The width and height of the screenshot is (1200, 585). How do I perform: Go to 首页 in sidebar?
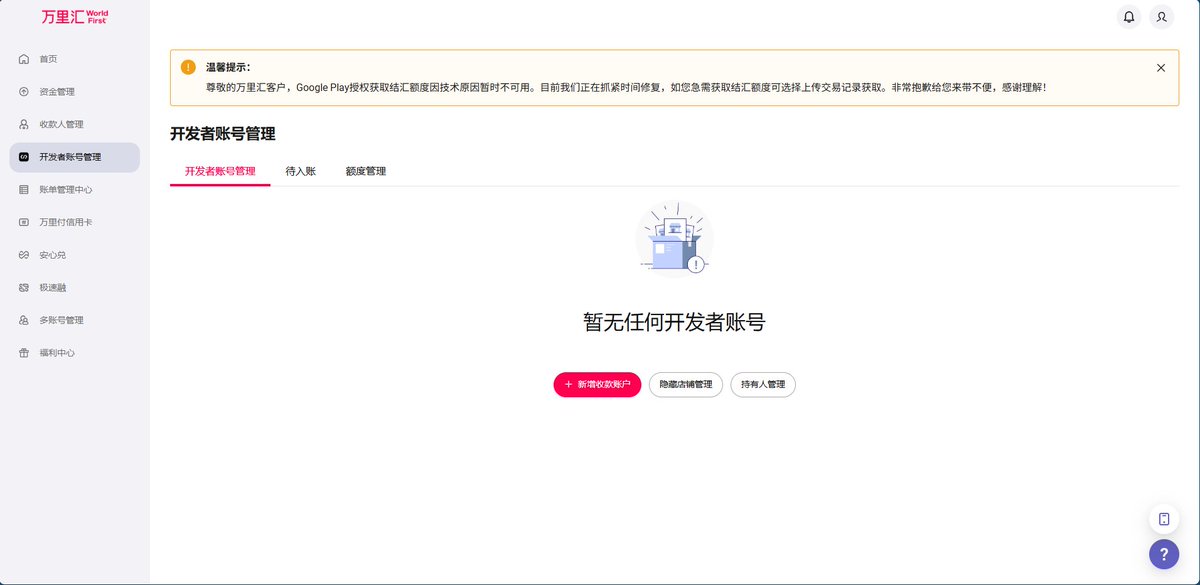75,59
